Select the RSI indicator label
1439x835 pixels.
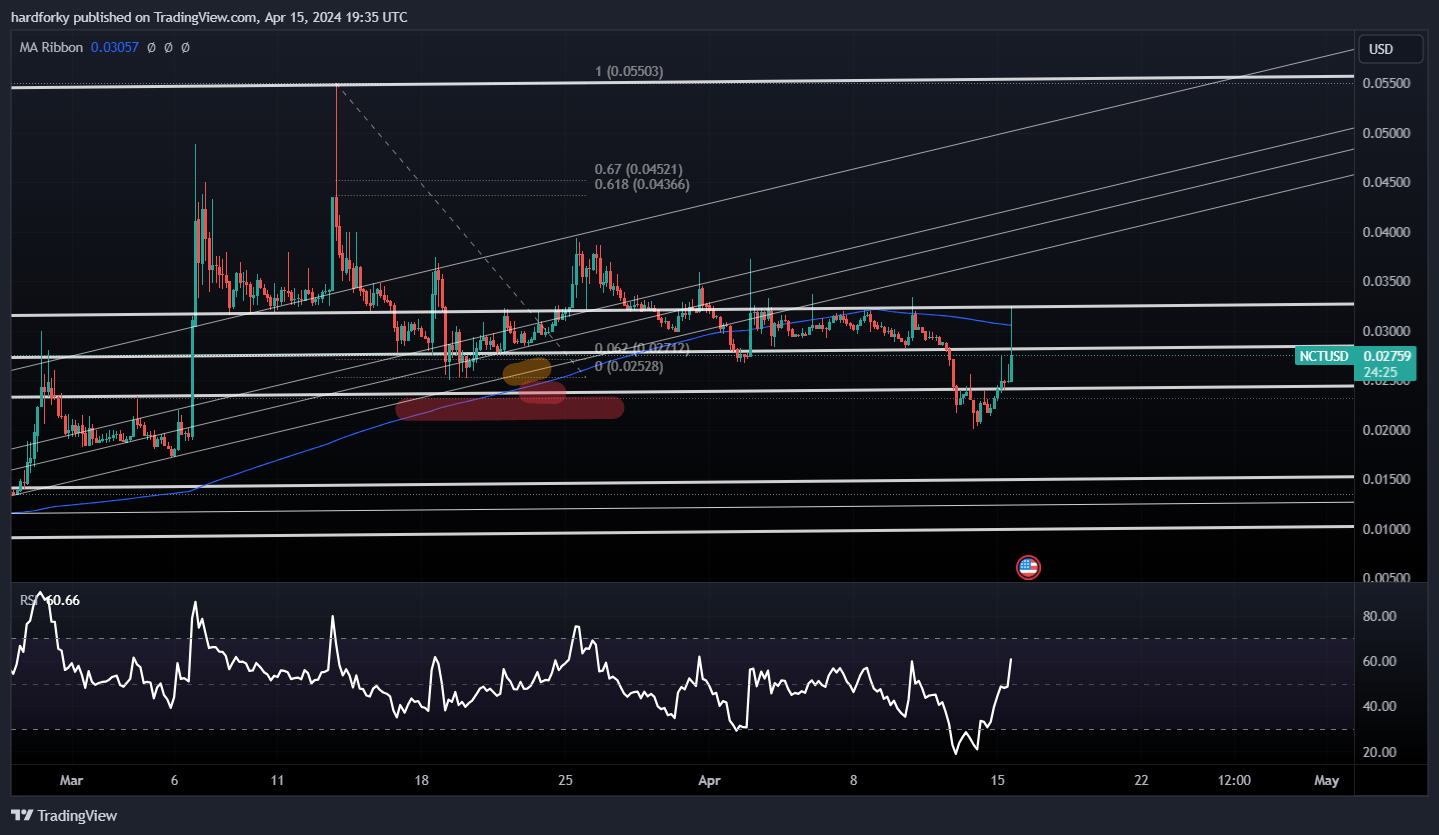(29, 600)
